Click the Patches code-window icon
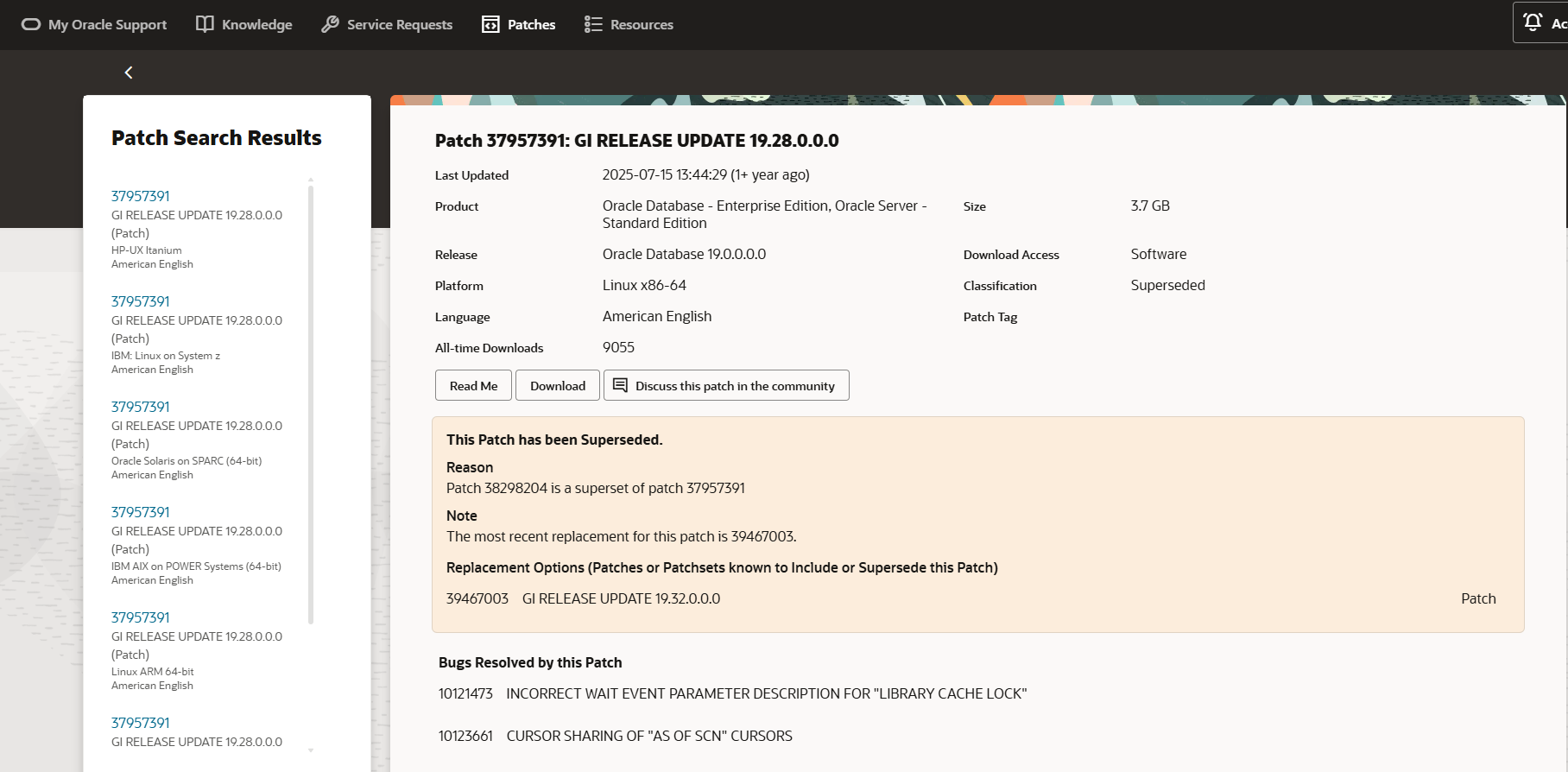The width and height of the screenshot is (1568, 772). pyautogui.click(x=490, y=24)
